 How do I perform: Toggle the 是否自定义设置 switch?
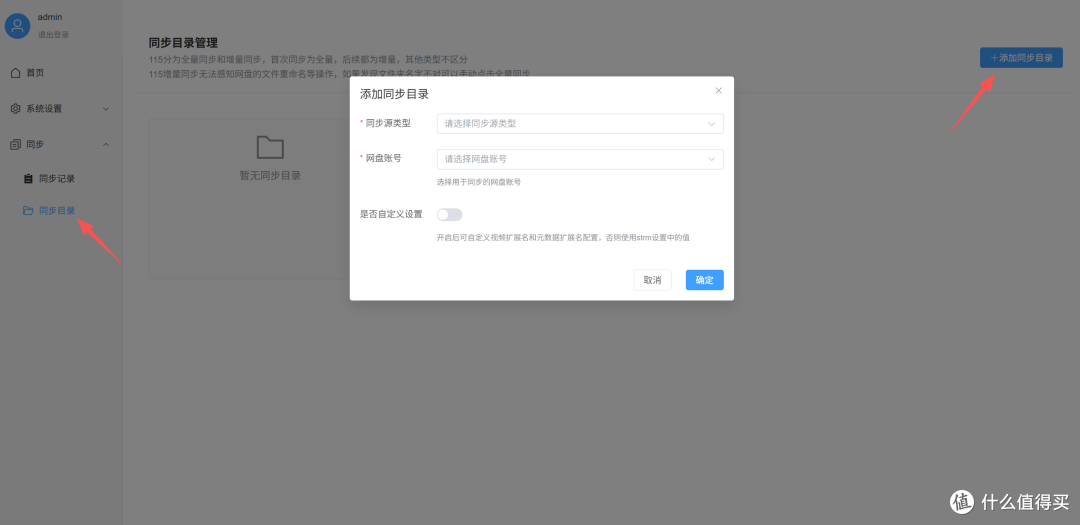(x=449, y=215)
